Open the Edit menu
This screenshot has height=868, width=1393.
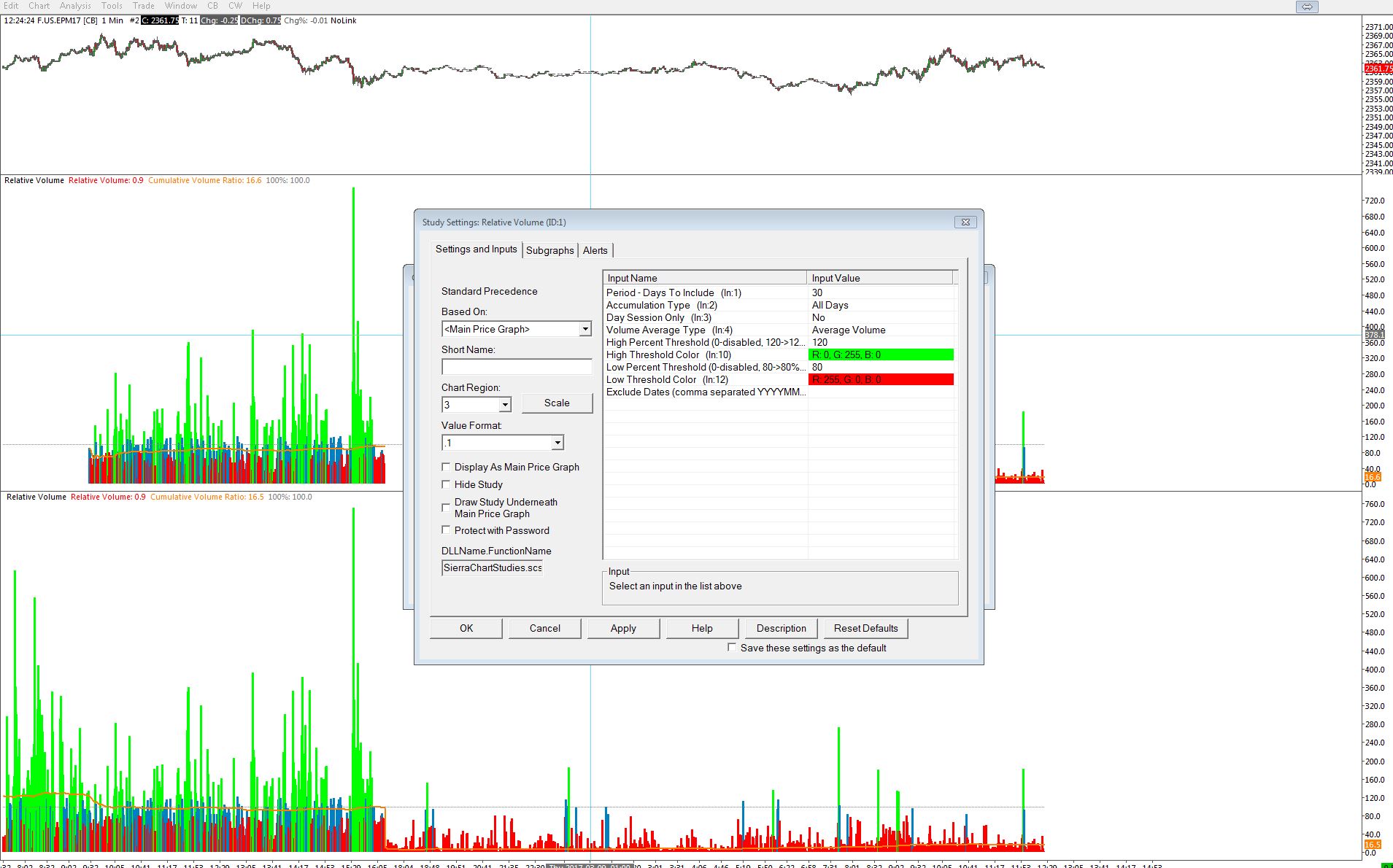tap(12, 6)
